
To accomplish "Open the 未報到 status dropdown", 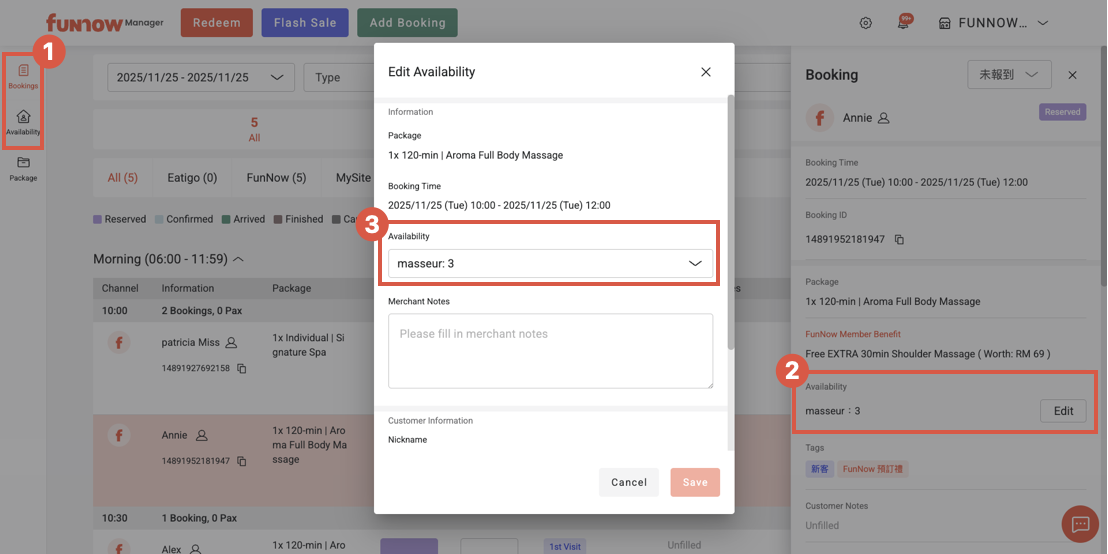I will 1009,75.
